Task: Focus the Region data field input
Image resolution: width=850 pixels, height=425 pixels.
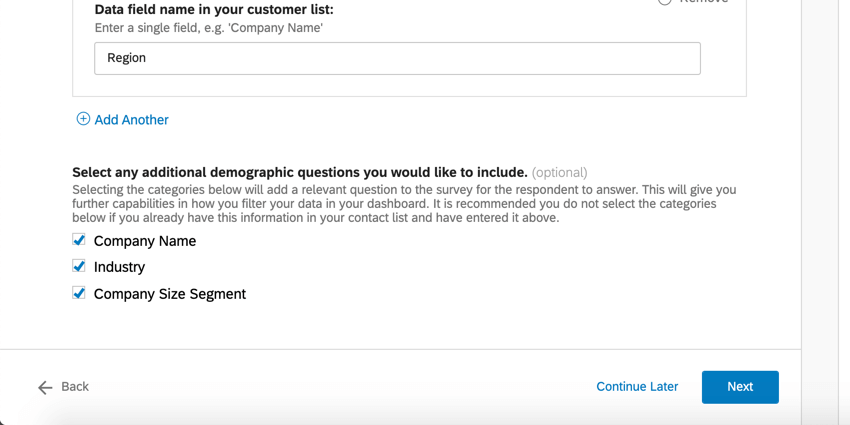Action: (x=397, y=58)
